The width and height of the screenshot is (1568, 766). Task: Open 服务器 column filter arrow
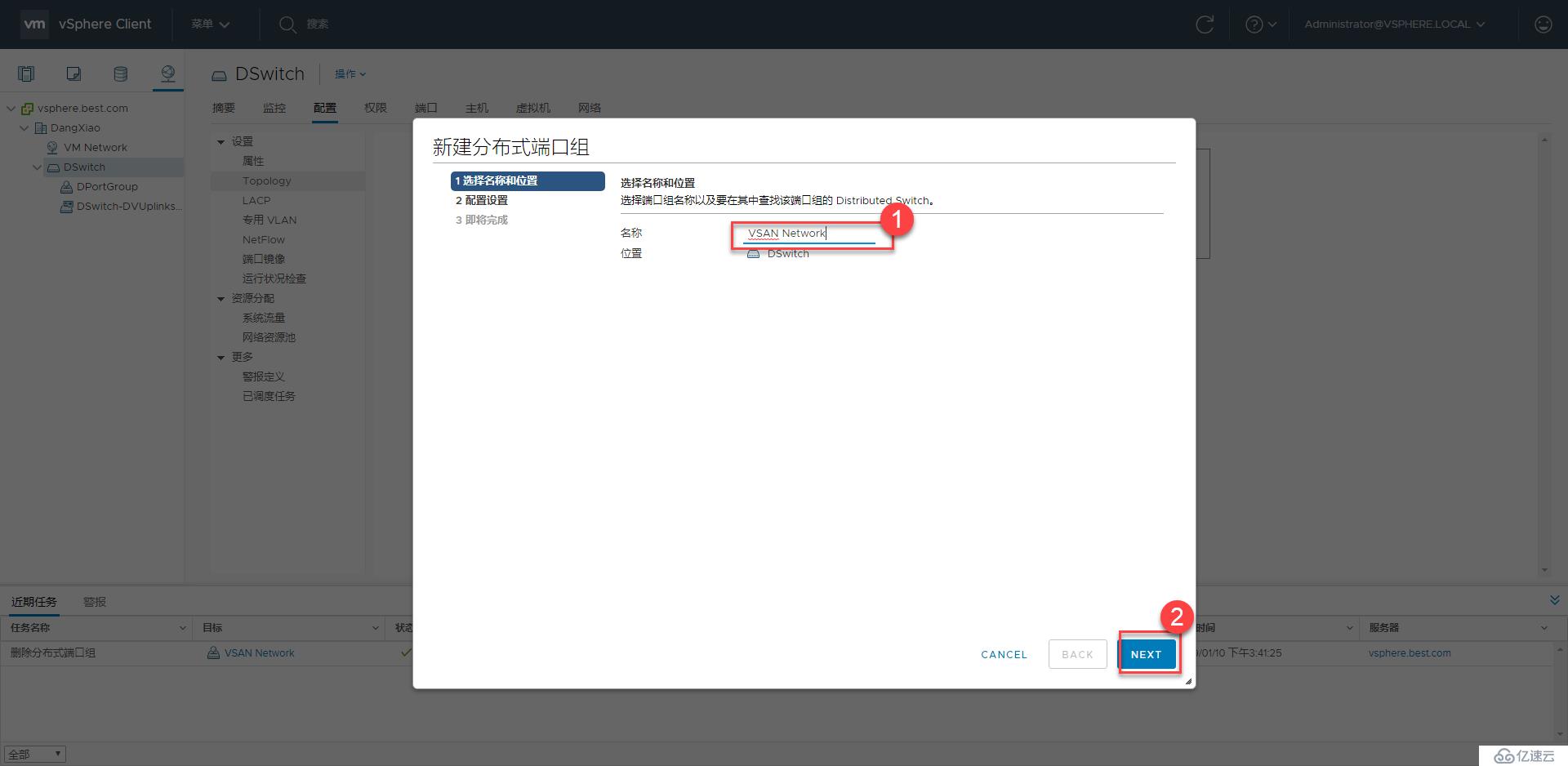click(x=1544, y=628)
